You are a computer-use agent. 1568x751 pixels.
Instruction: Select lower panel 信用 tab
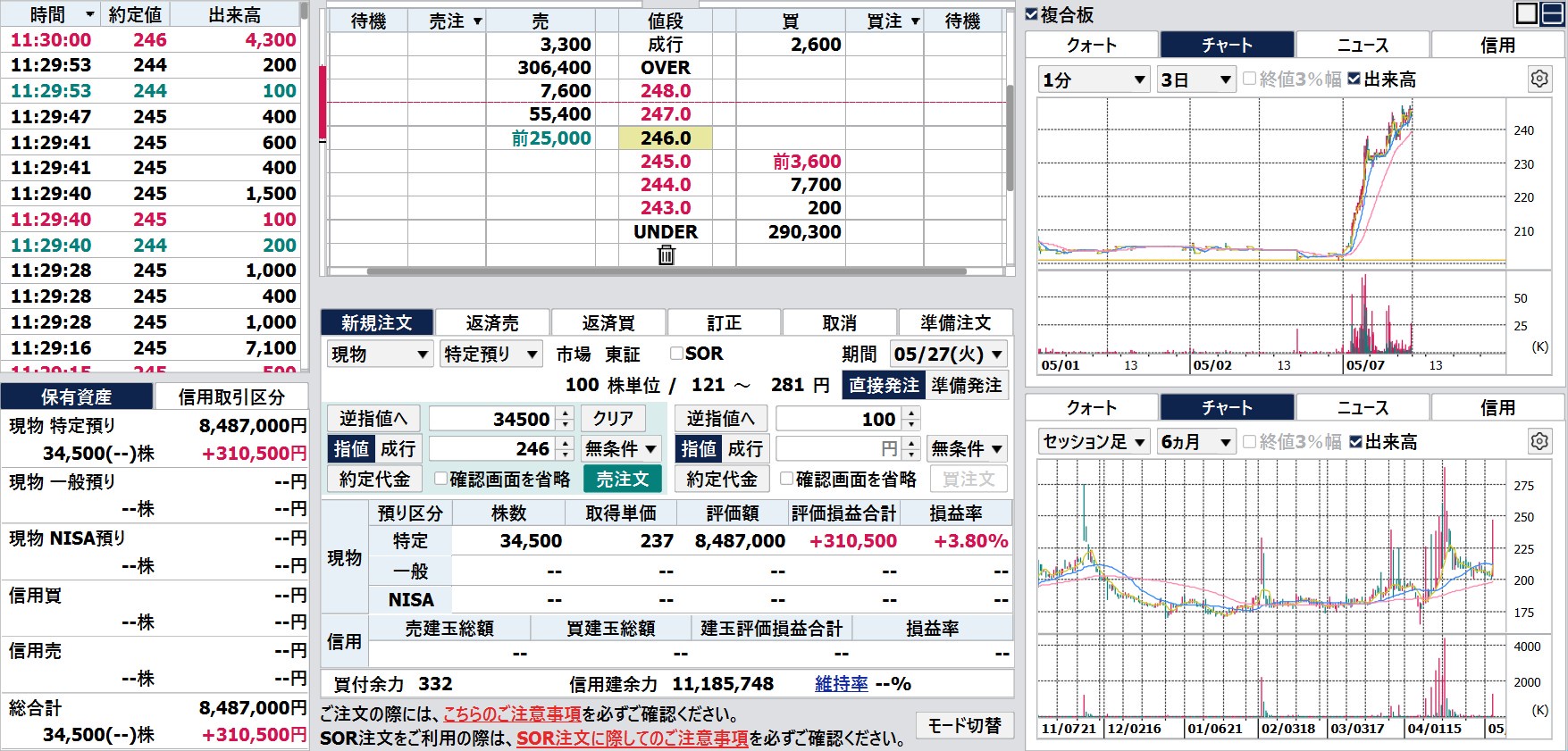click(1497, 407)
